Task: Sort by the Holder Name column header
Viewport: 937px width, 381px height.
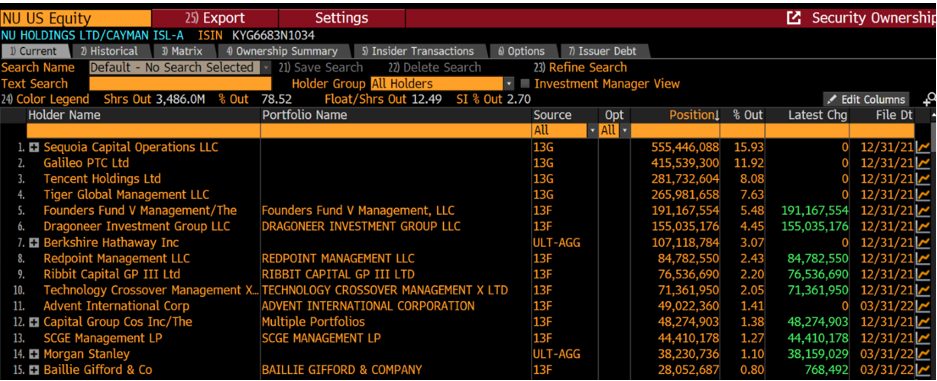Action: click(x=143, y=115)
